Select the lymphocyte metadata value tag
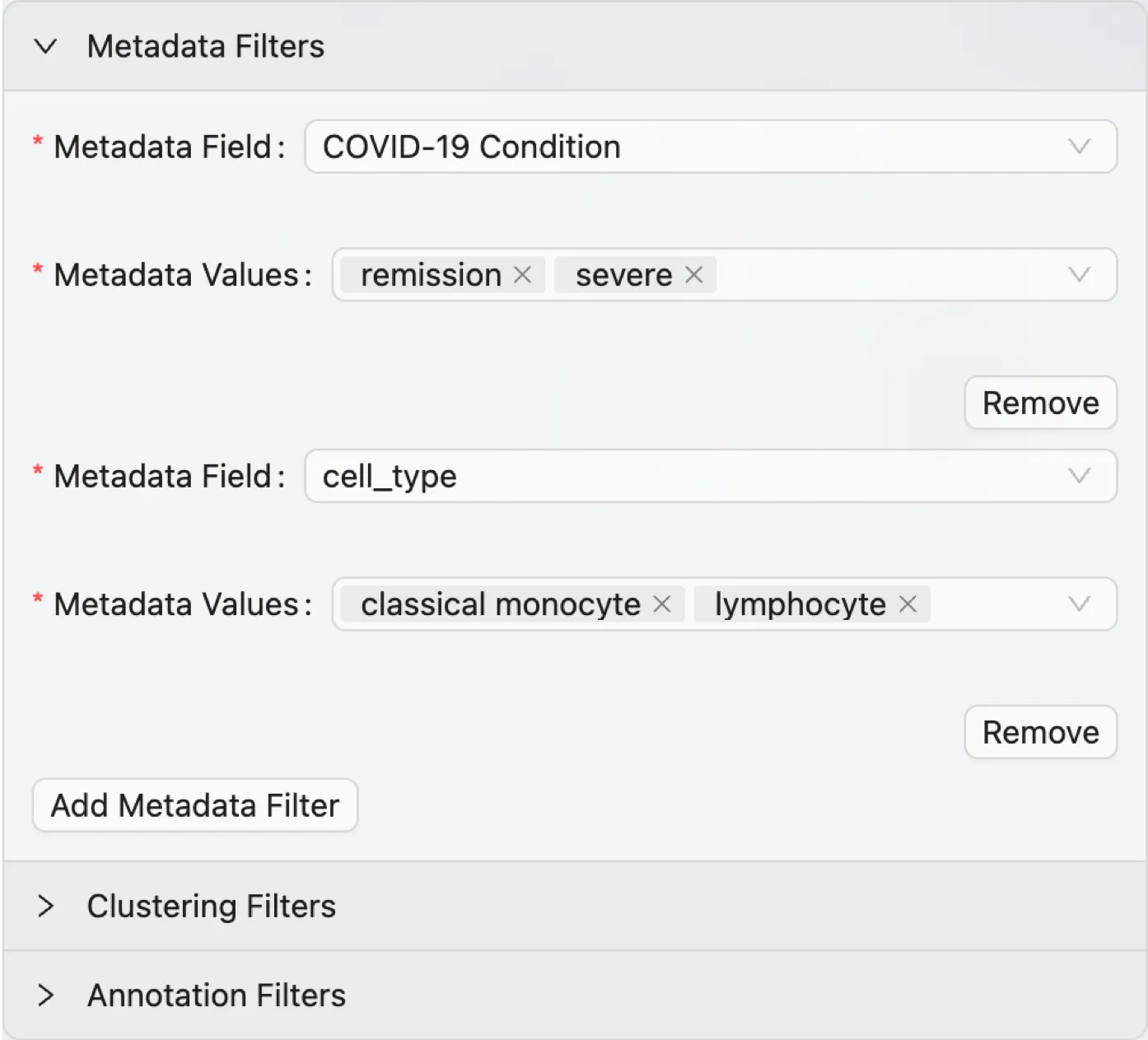The height and width of the screenshot is (1040, 1148). [797, 604]
